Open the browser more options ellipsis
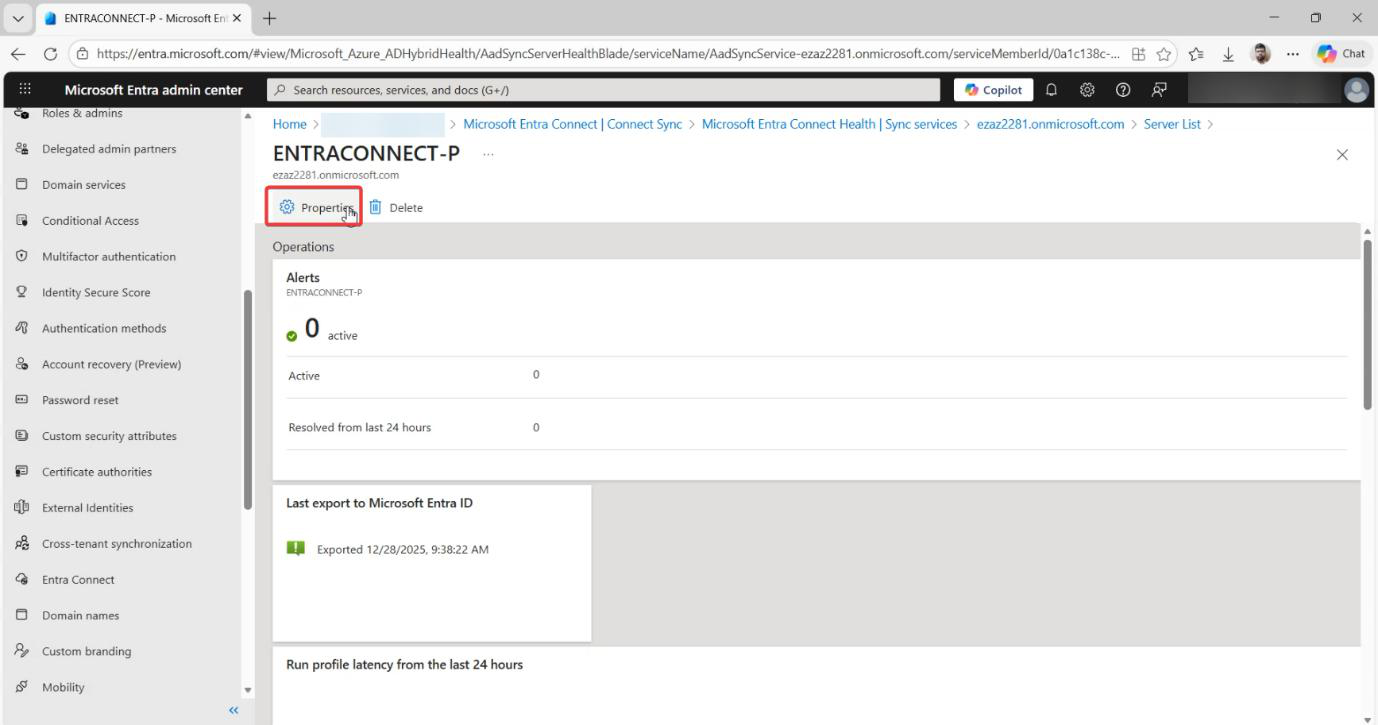This screenshot has height=725, width=1378. point(1292,54)
